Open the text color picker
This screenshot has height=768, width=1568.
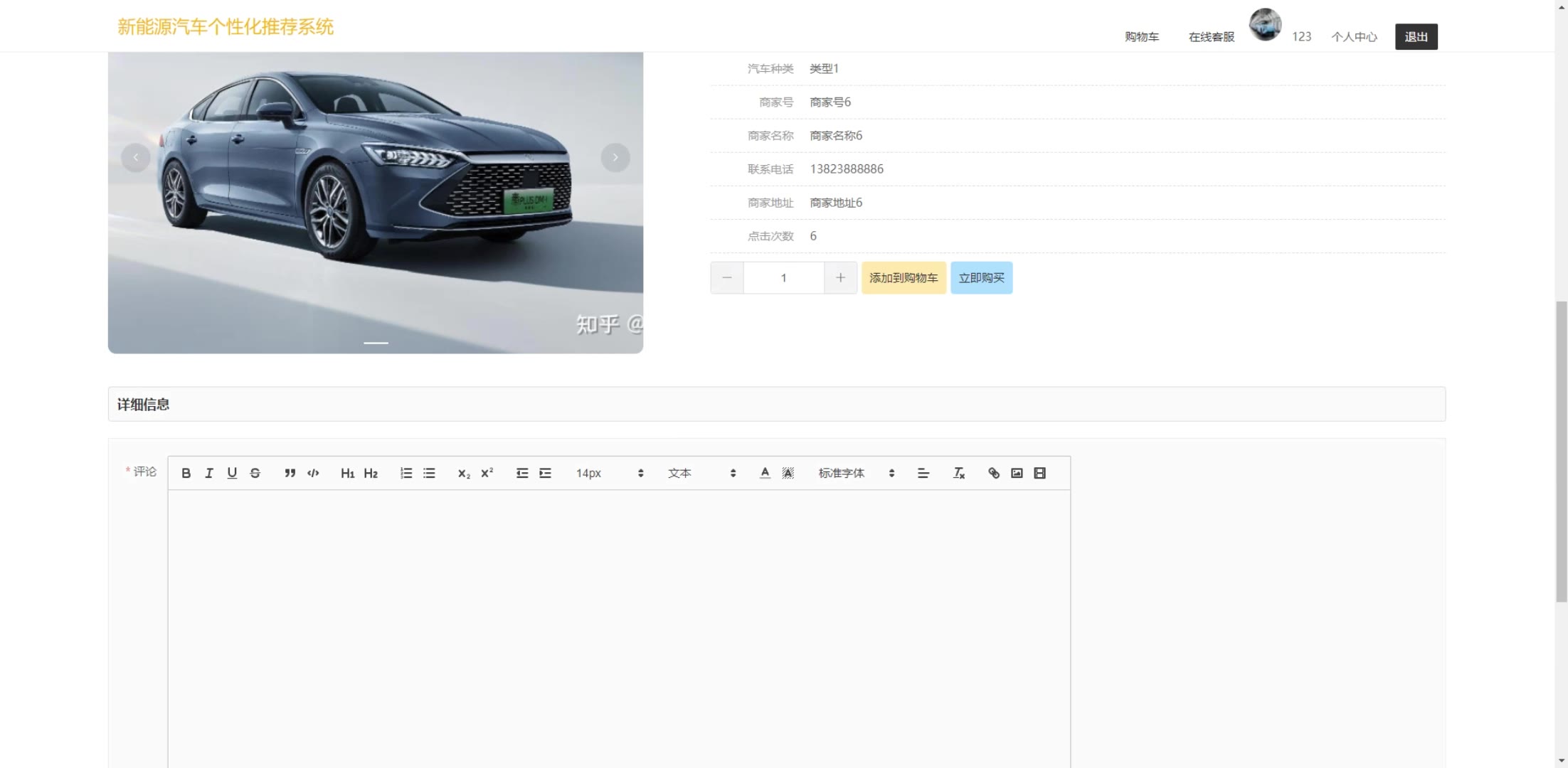click(x=765, y=473)
